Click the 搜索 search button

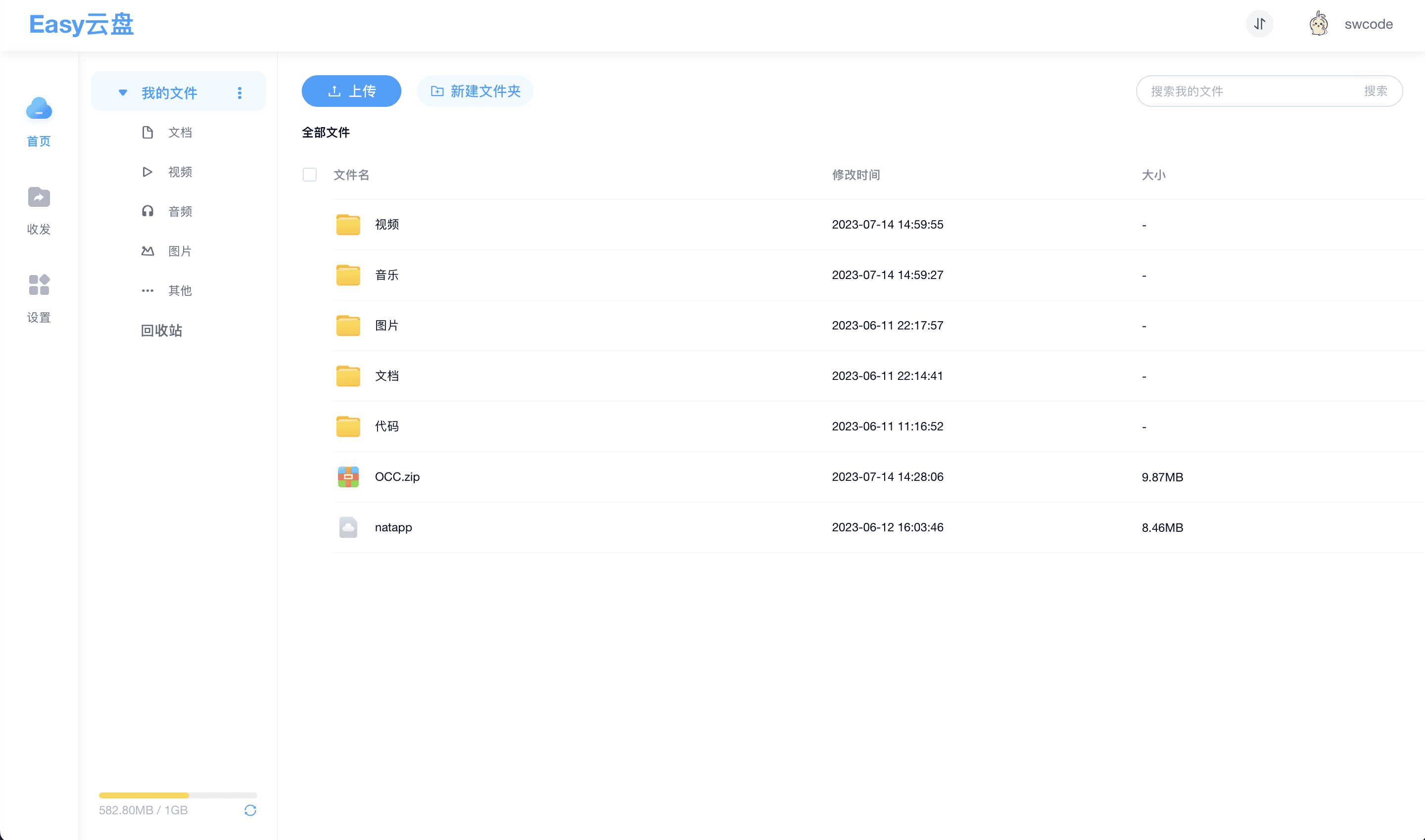(x=1375, y=91)
